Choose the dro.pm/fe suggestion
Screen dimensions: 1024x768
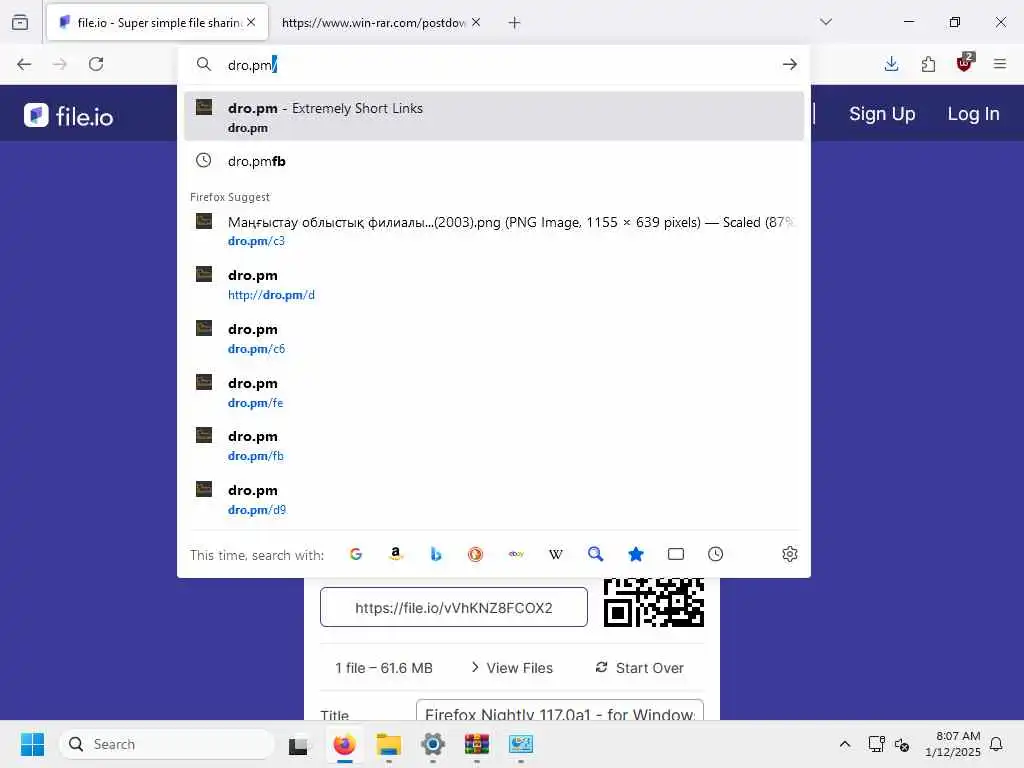coord(494,392)
